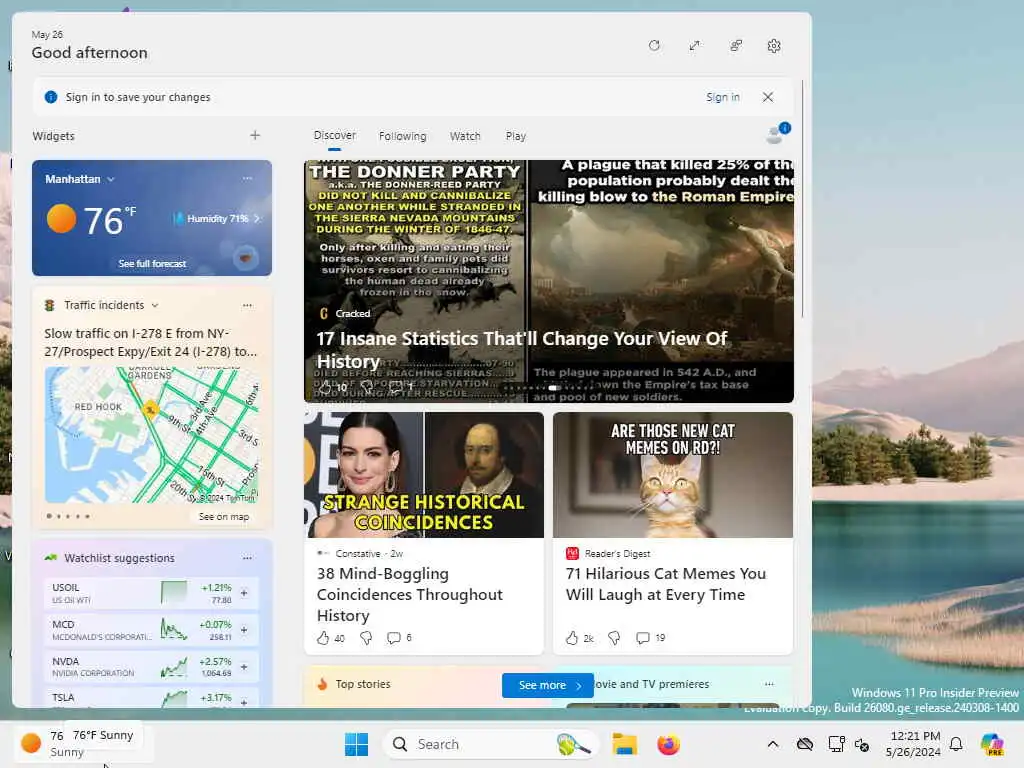Open the cat memes article image
1024x768 pixels.
pyautogui.click(x=673, y=475)
